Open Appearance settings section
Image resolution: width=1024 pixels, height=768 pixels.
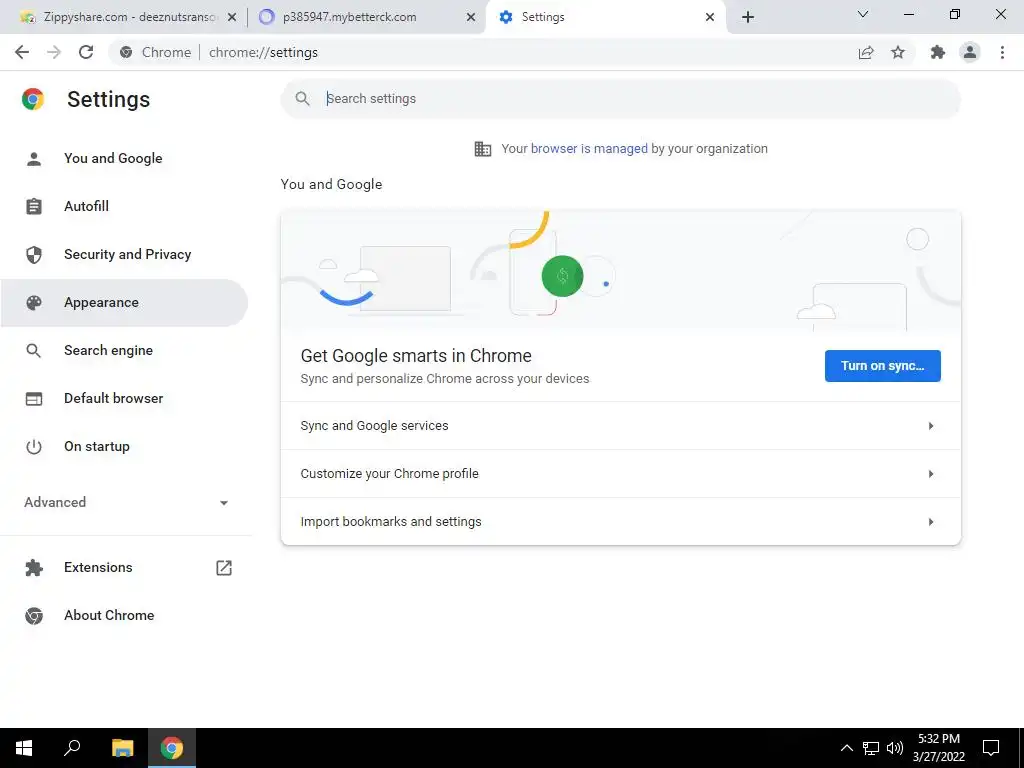[124, 302]
